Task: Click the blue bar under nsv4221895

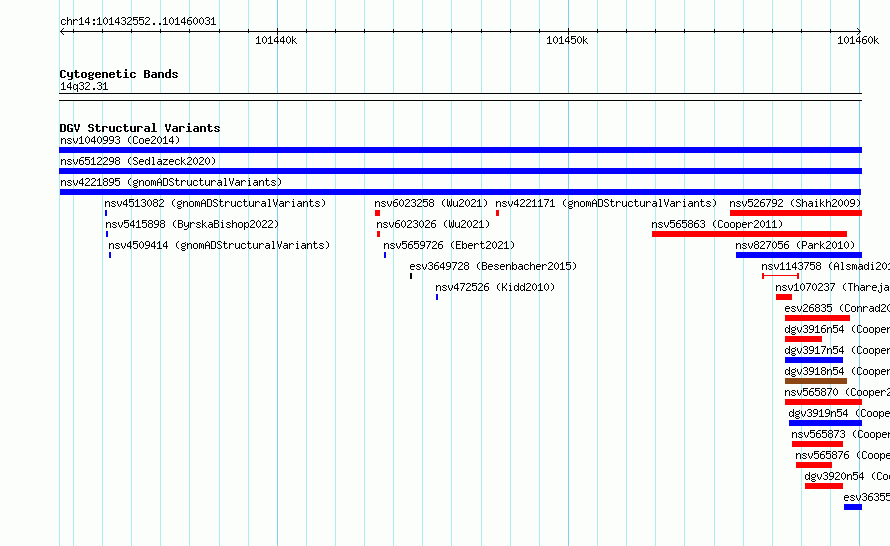Action: pyautogui.click(x=460, y=192)
